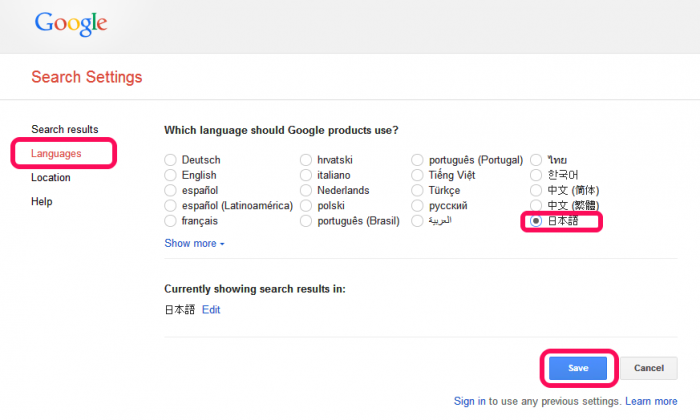Click the blue Save button
The image size is (700, 420).
(x=578, y=368)
